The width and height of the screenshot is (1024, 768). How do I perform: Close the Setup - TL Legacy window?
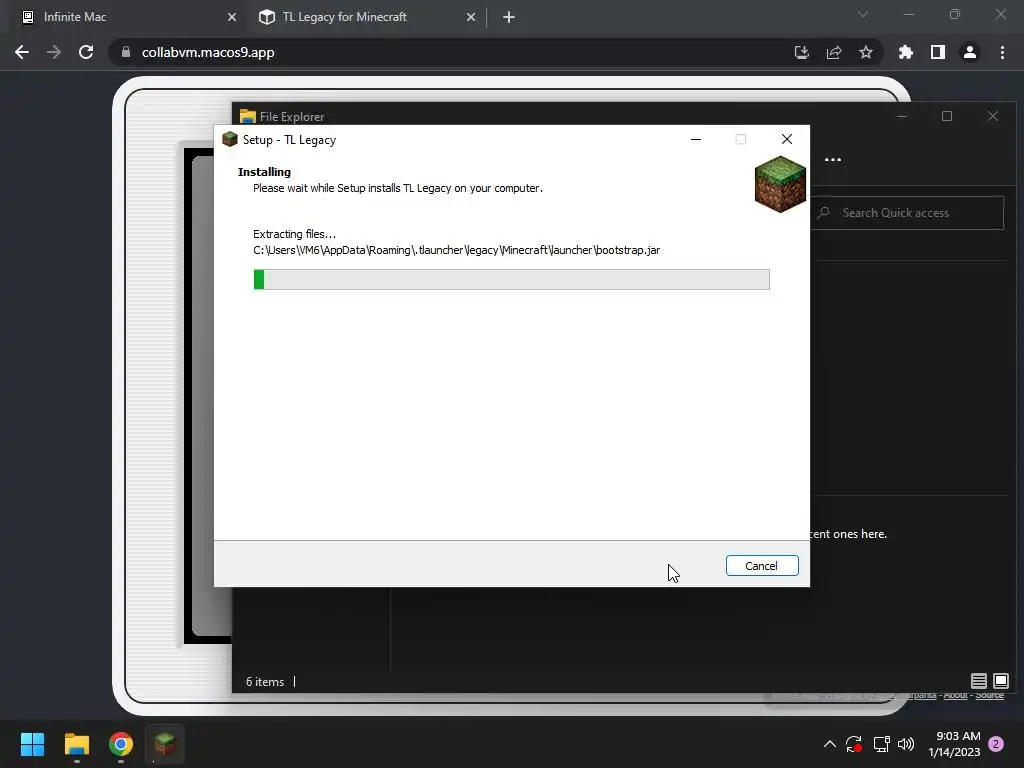[787, 139]
